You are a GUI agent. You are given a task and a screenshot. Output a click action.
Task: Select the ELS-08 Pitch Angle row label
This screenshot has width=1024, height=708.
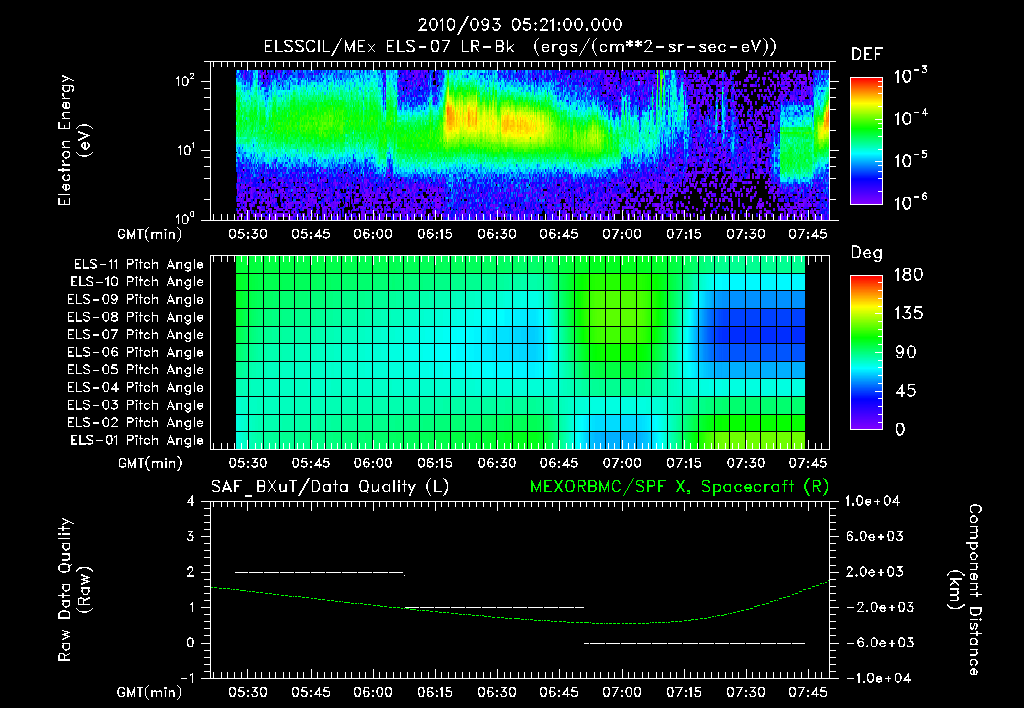[136, 317]
